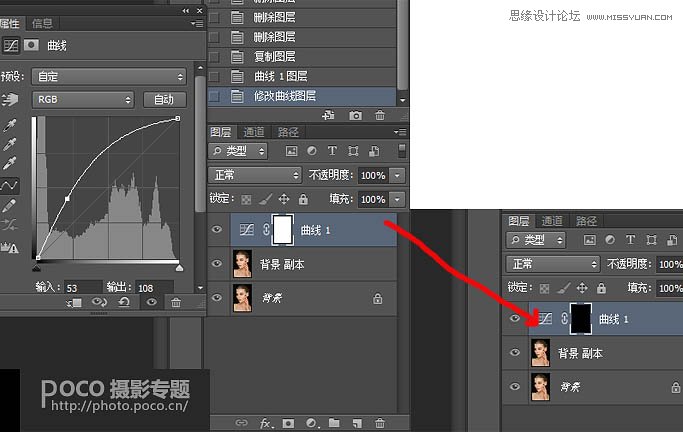Select the black point eyedropper in Curves
683x432 pixels.
12,123
